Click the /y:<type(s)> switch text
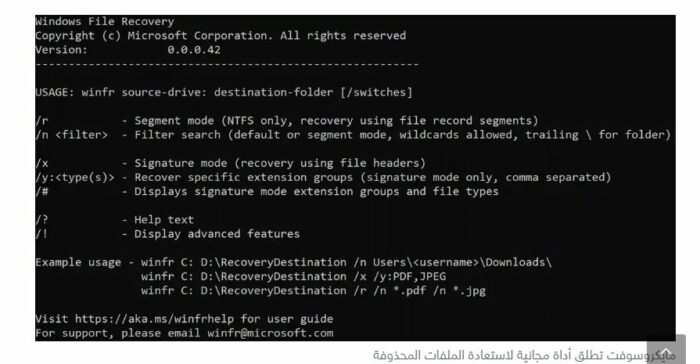Screen dimensions: 700x364 75,177
